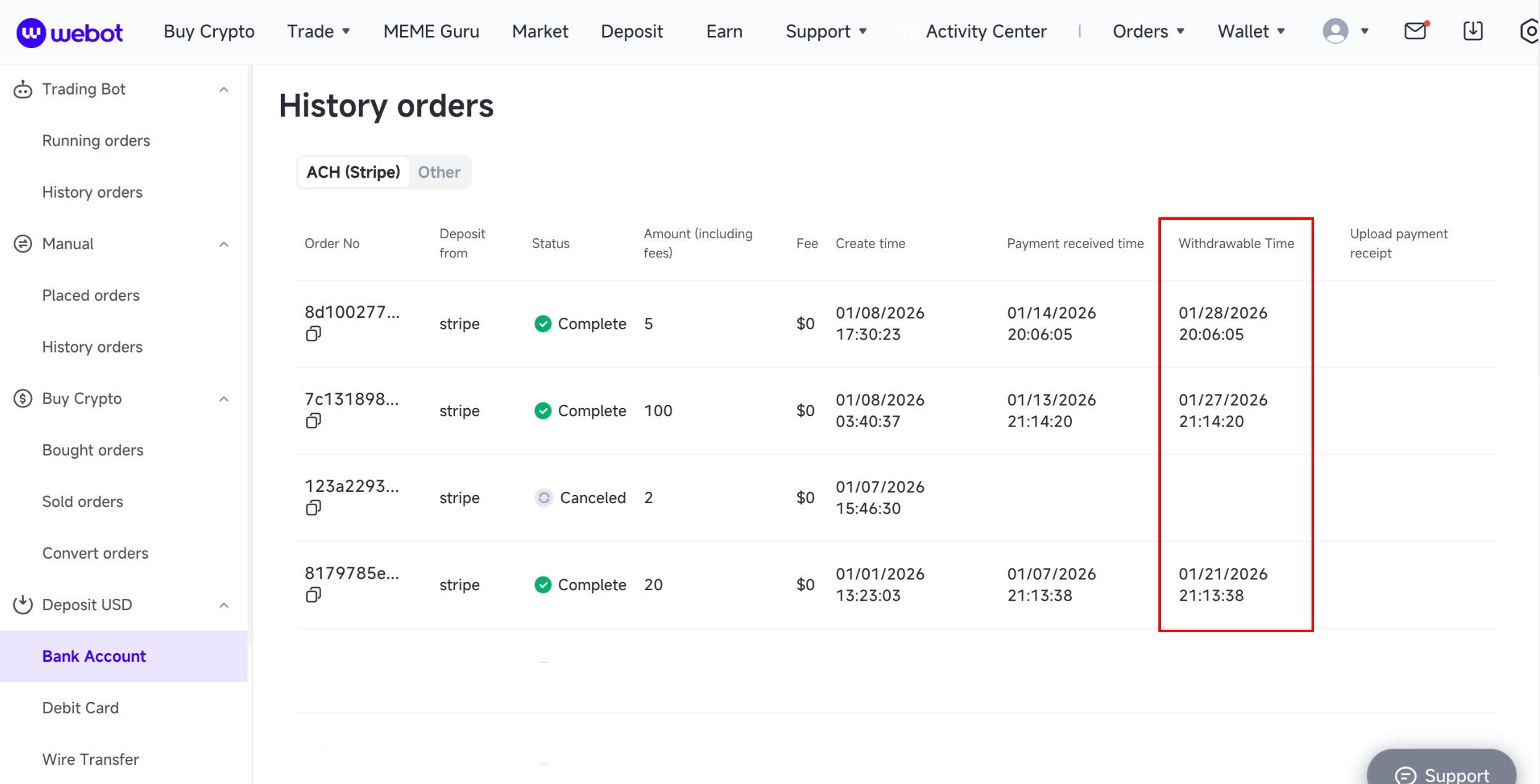This screenshot has width=1540, height=784.
Task: Open Debit Card in sidebar
Action: pos(80,707)
